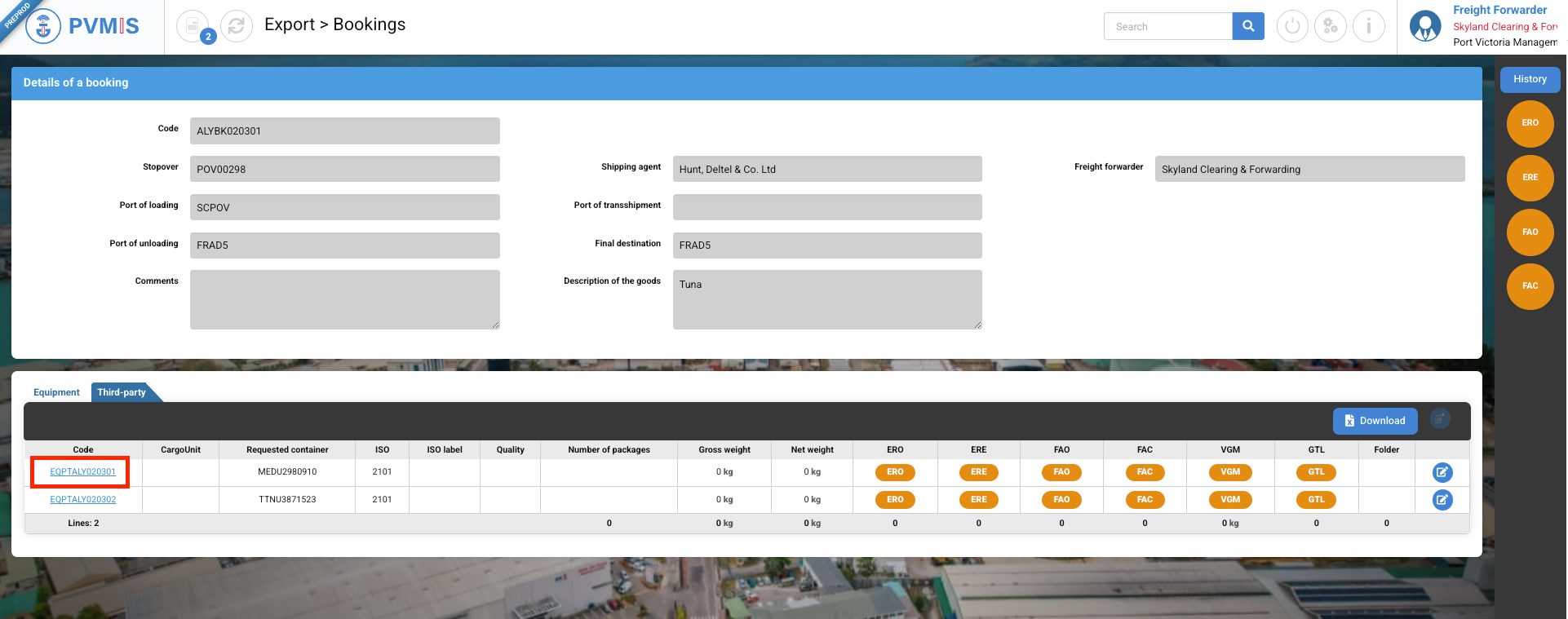1568x619 pixels.
Task: Open the History panel button
Action: coord(1530,79)
